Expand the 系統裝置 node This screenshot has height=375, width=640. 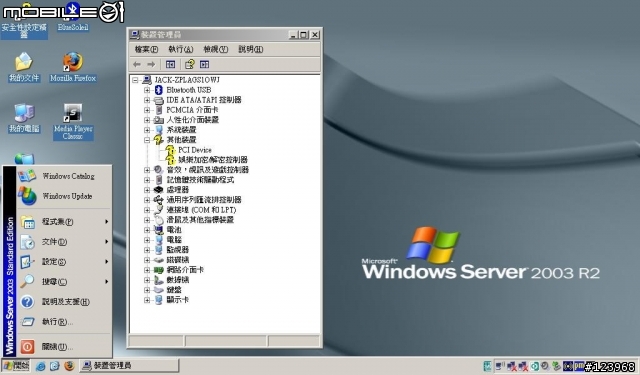click(147, 130)
